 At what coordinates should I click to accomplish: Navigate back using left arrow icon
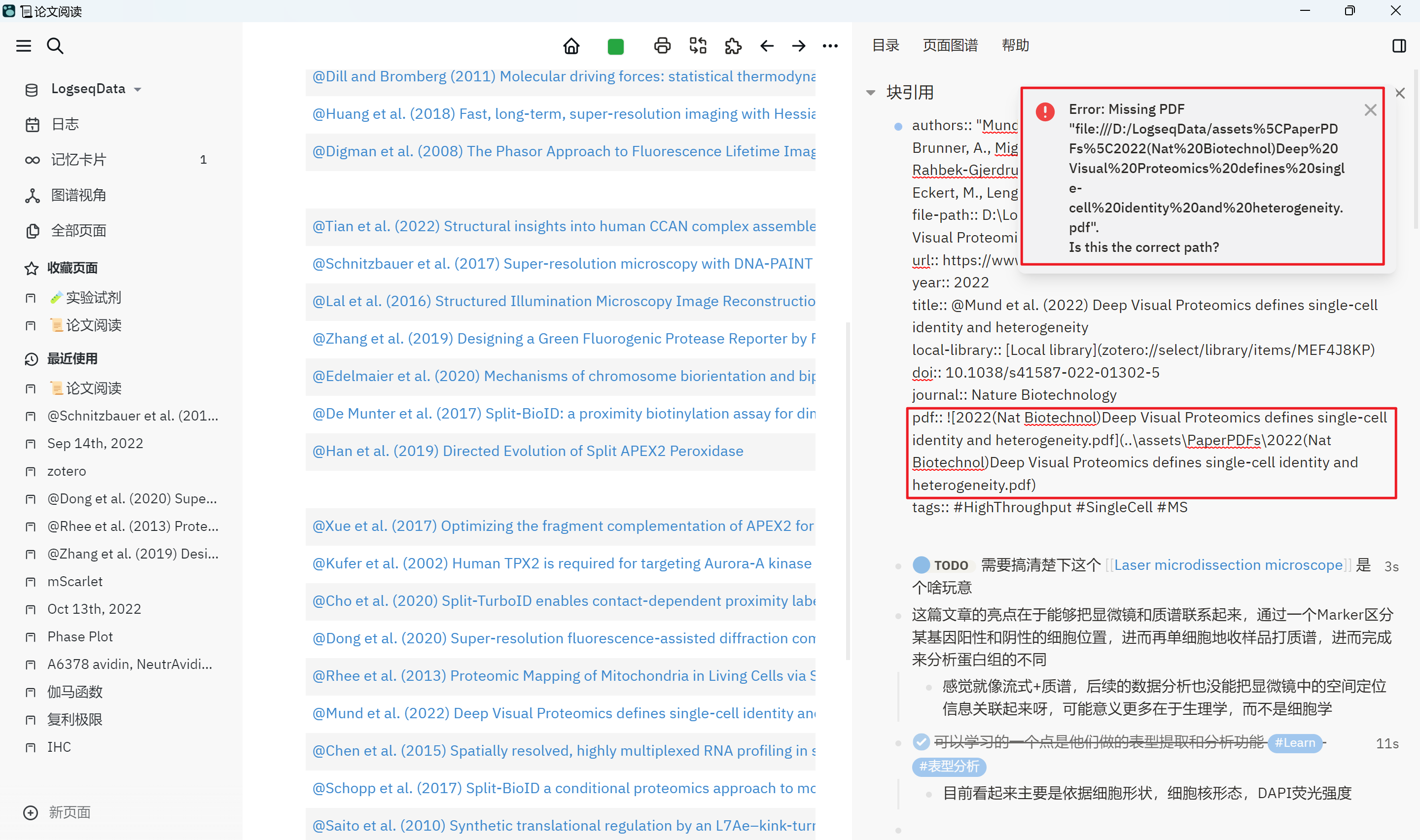[767, 46]
